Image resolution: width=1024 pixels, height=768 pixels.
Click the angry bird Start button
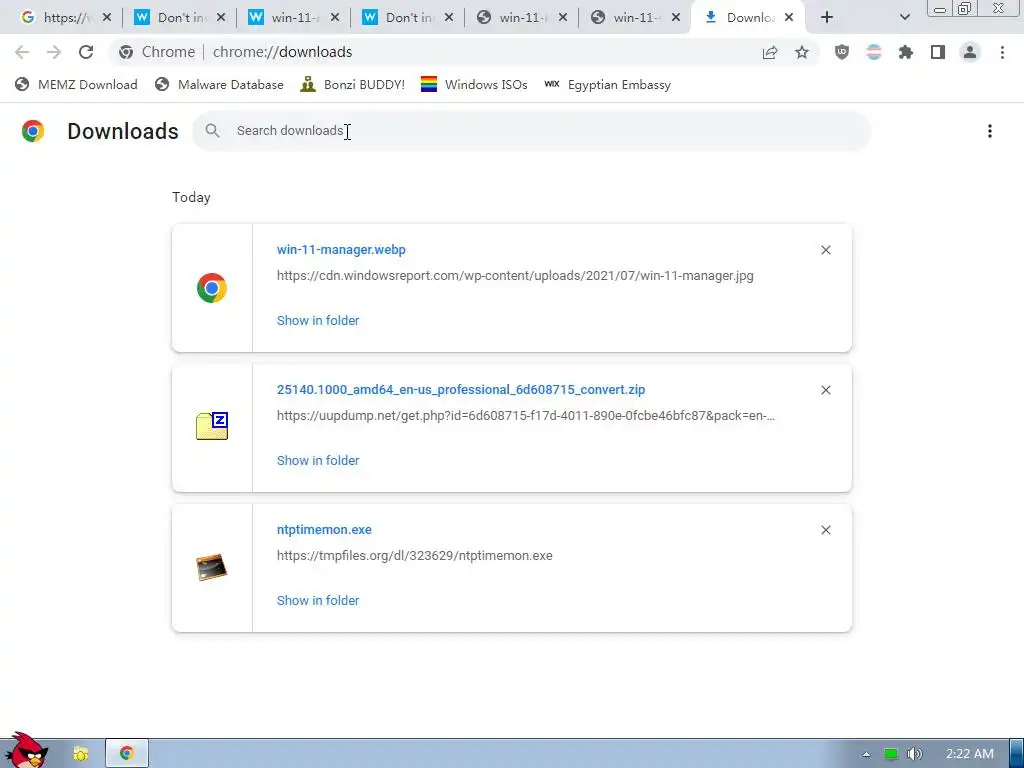[x=26, y=751]
